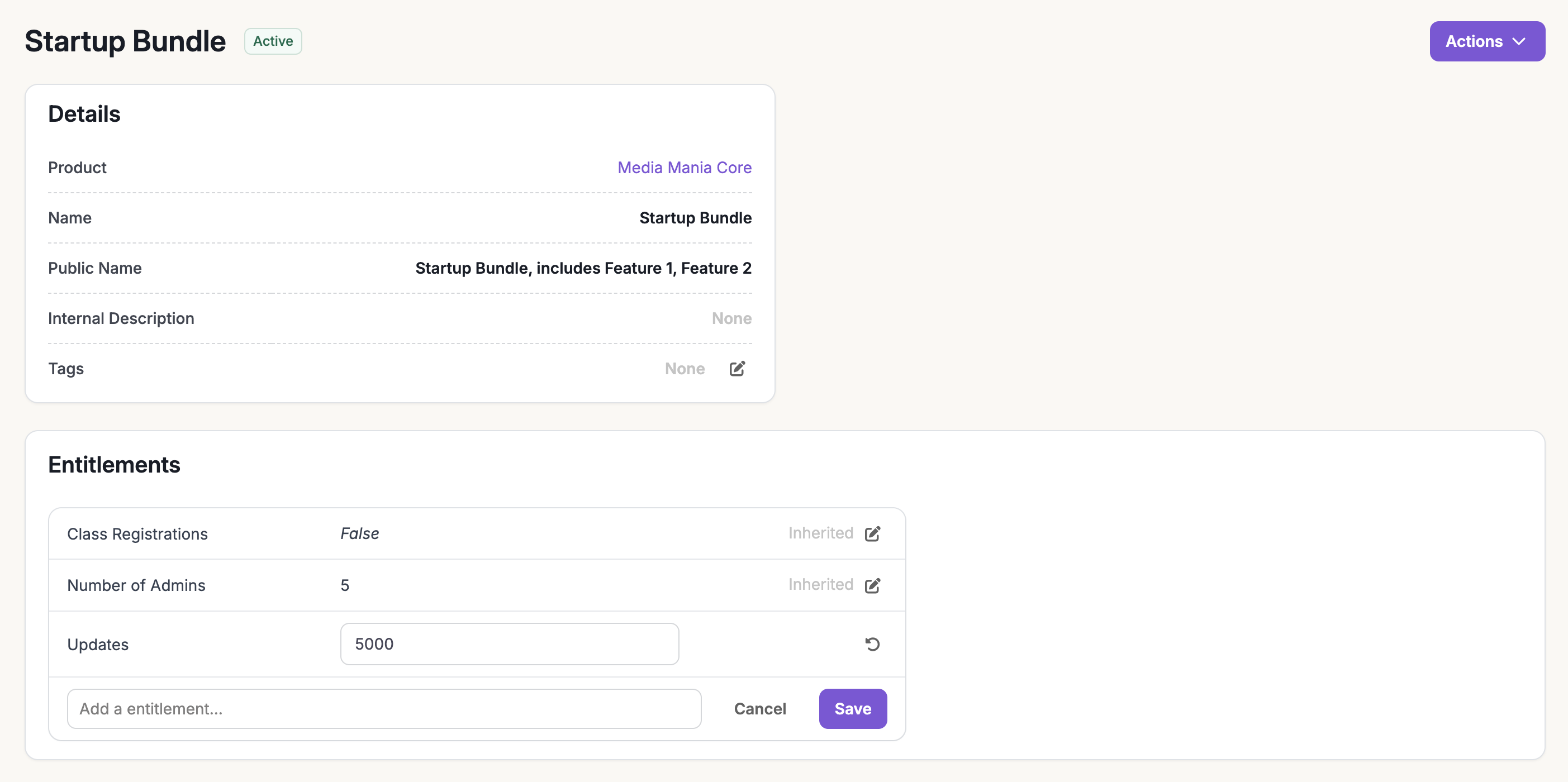Screen dimensions: 1568x782
Task: Click the Details section heading
Action: (x=84, y=114)
